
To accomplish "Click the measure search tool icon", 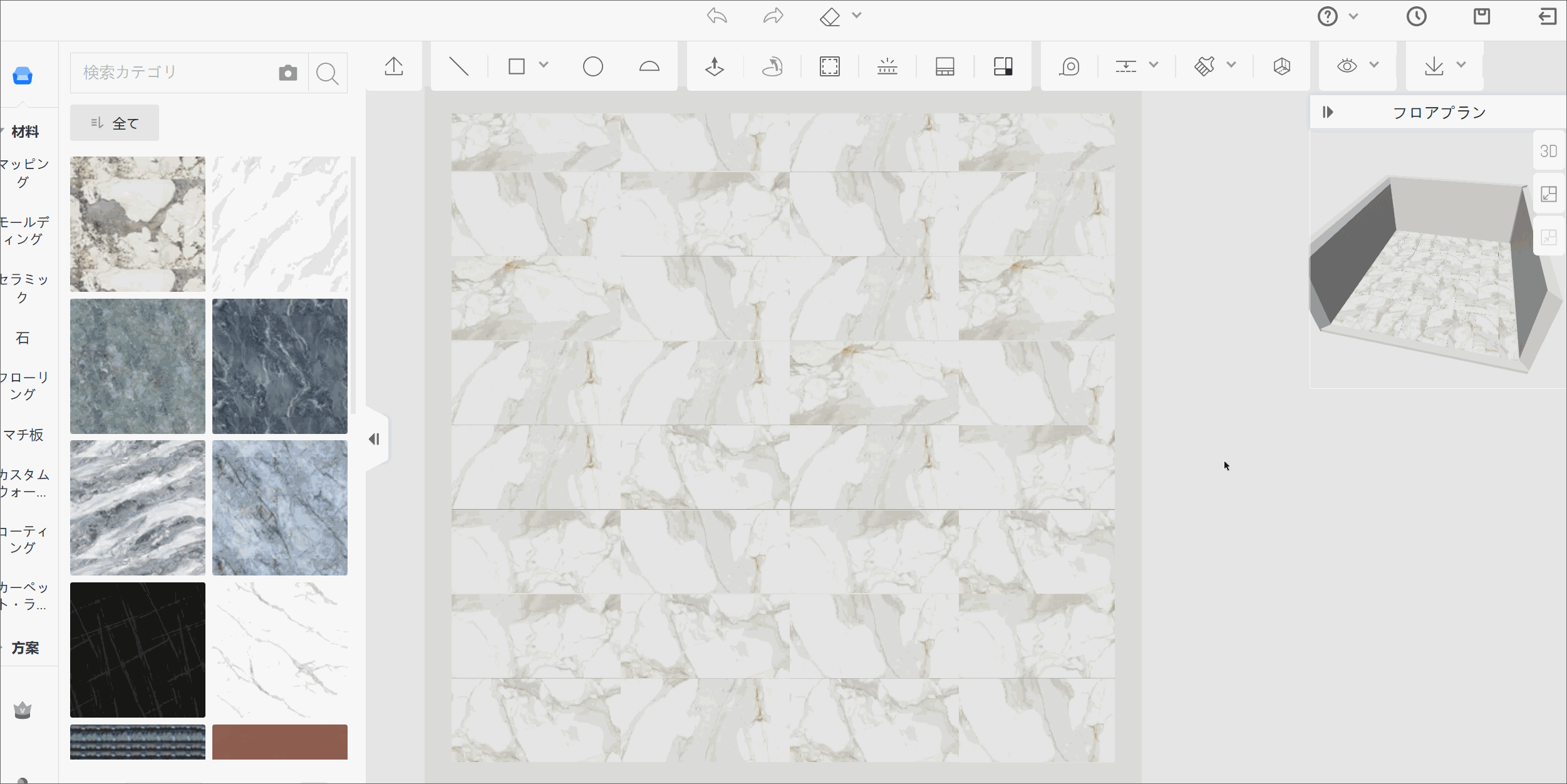I will (1070, 66).
